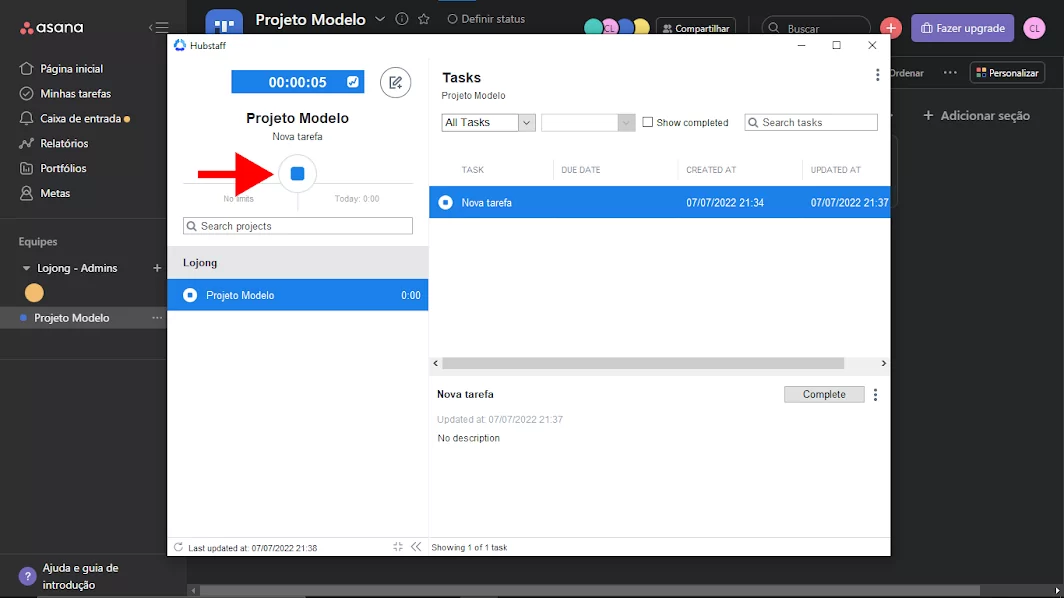Collapse the tasks panel with the double chevron icon
Image resolution: width=1064 pixels, height=598 pixels.
(x=416, y=546)
